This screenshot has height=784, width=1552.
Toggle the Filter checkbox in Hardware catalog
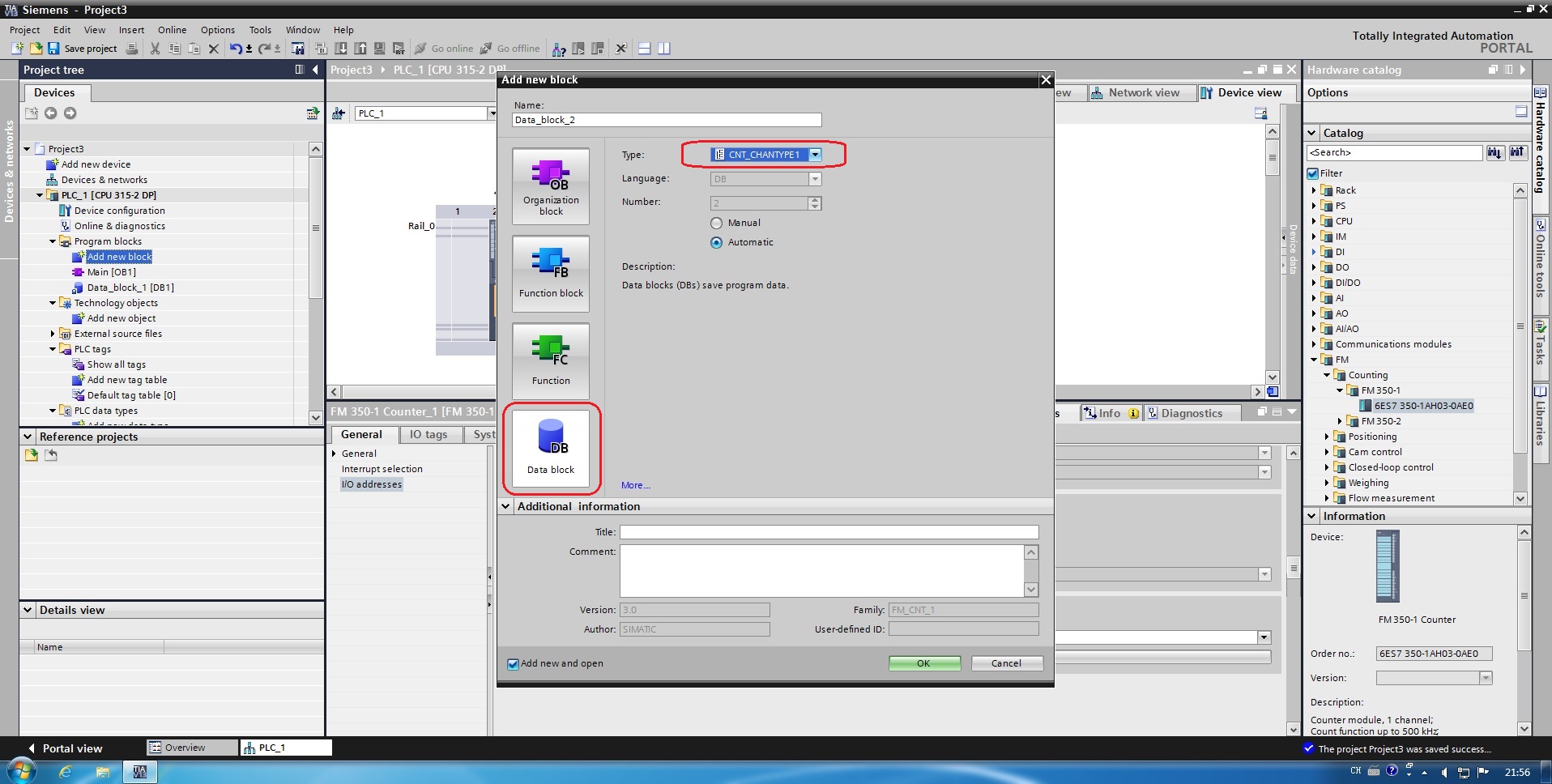point(1313,173)
